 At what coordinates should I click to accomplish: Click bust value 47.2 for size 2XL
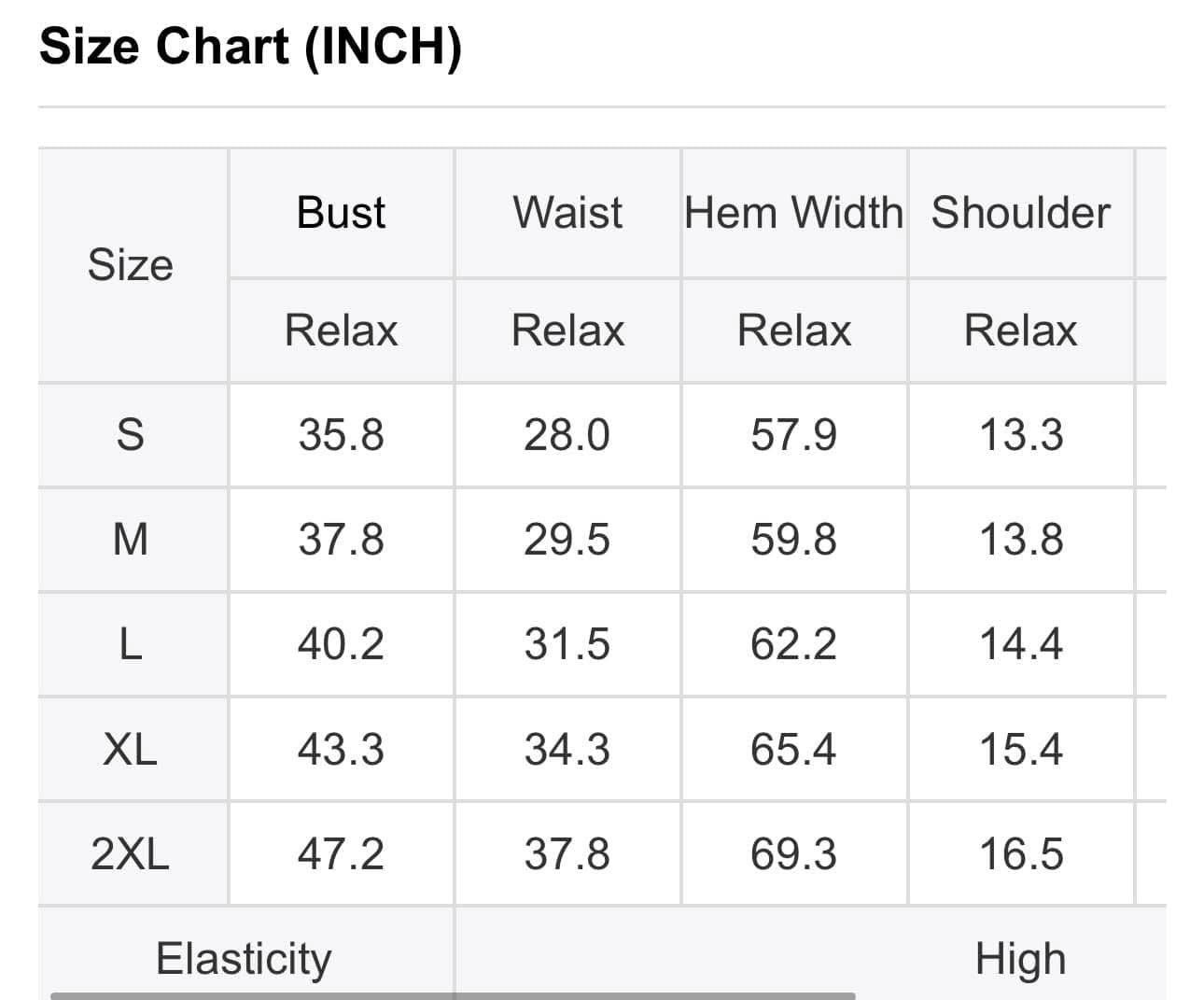(x=341, y=854)
